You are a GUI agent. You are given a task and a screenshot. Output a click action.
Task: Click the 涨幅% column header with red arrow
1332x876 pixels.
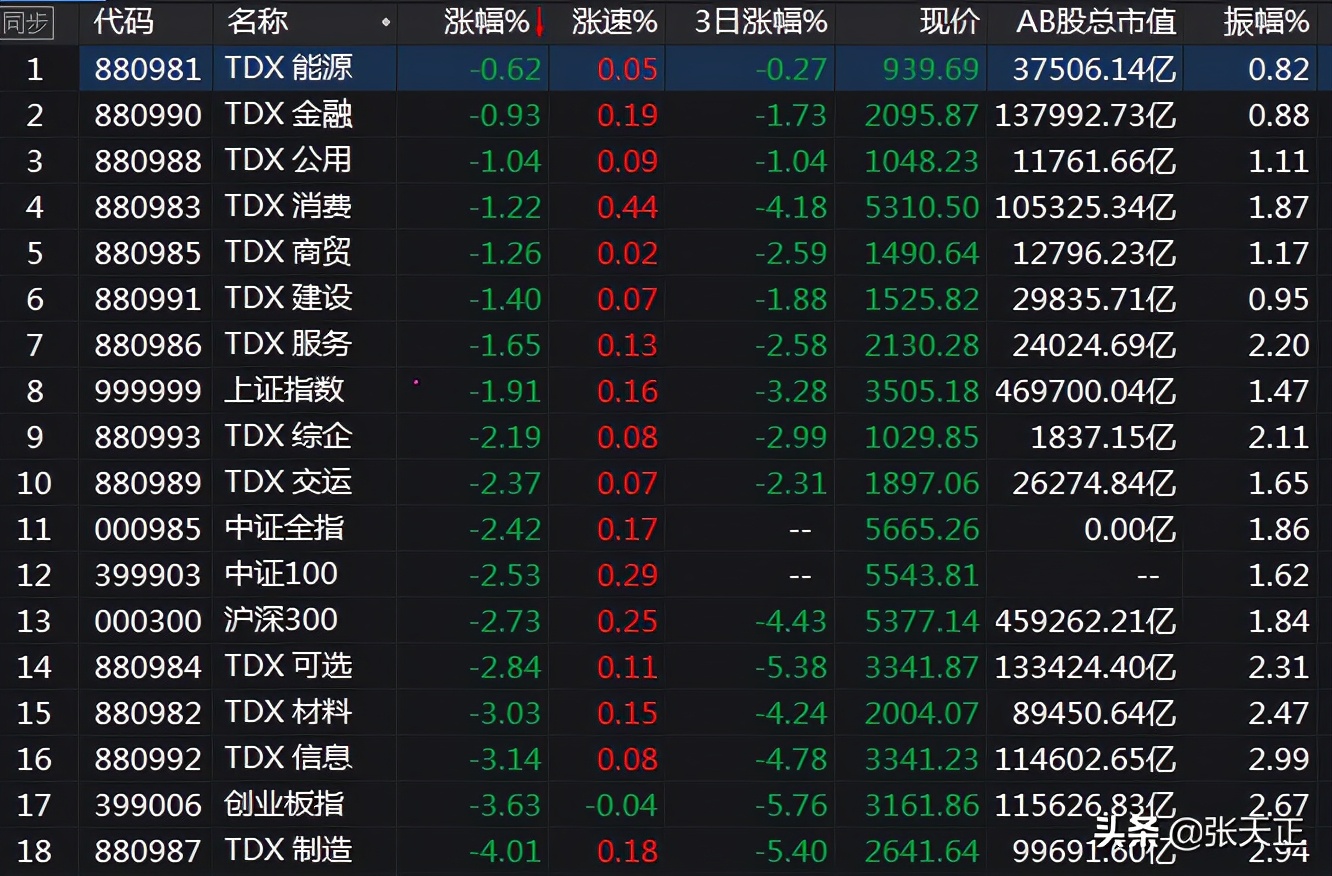(495, 22)
